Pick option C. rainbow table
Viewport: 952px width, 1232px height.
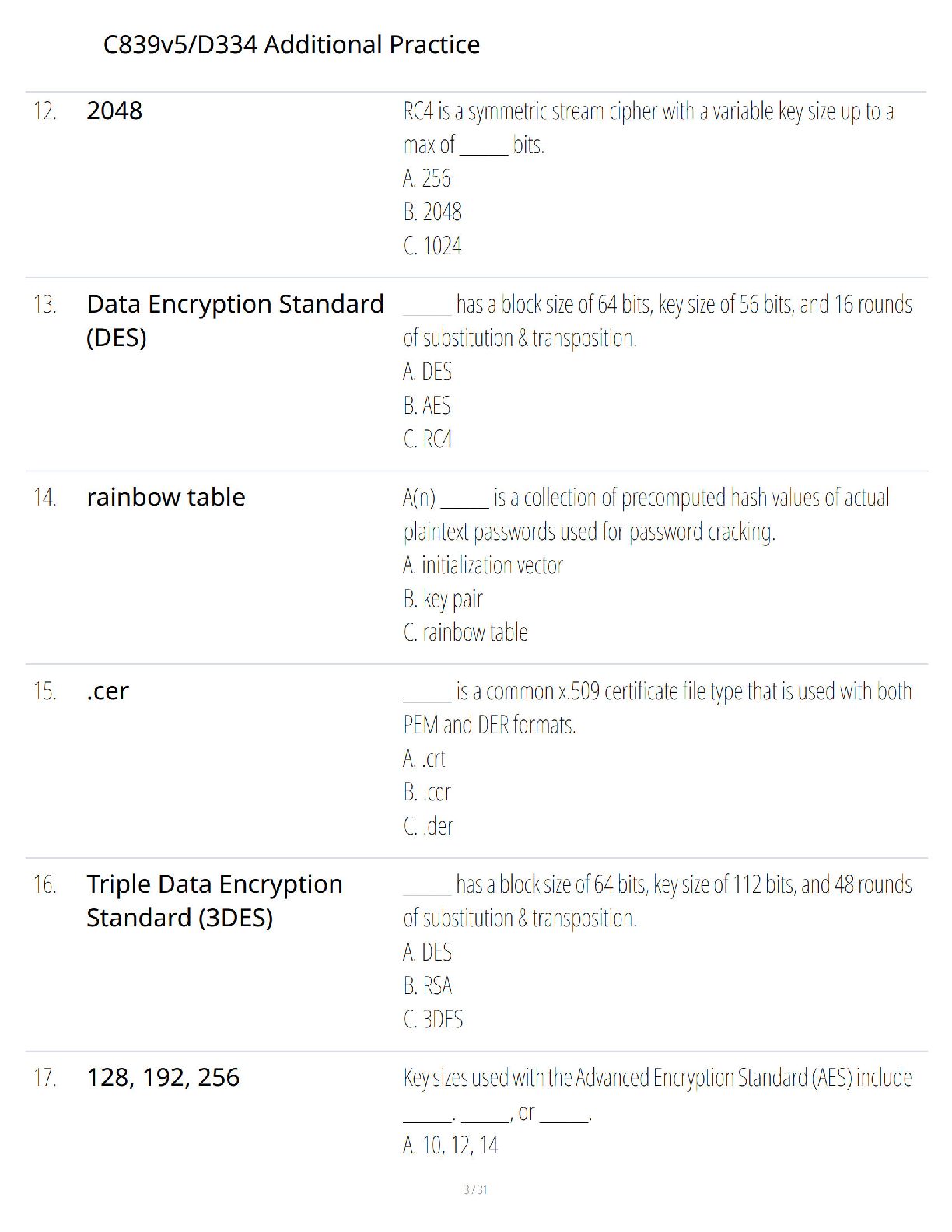point(466,632)
